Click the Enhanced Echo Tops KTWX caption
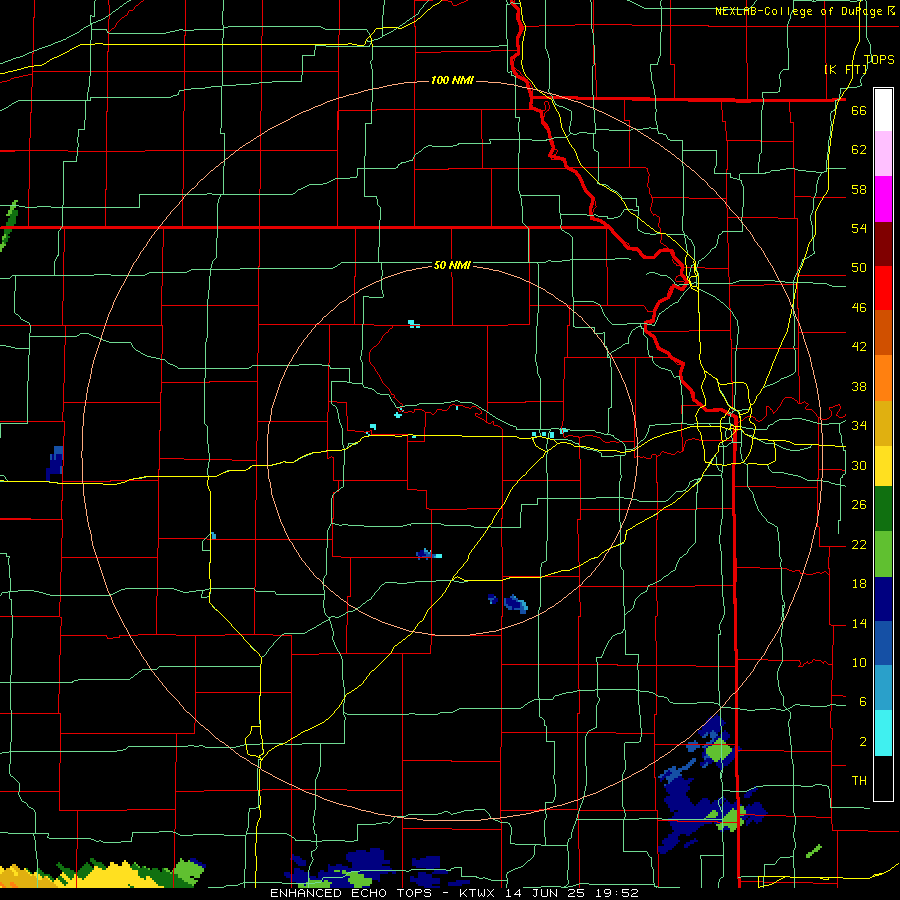Screen dimensions: 900x900 coord(454,893)
